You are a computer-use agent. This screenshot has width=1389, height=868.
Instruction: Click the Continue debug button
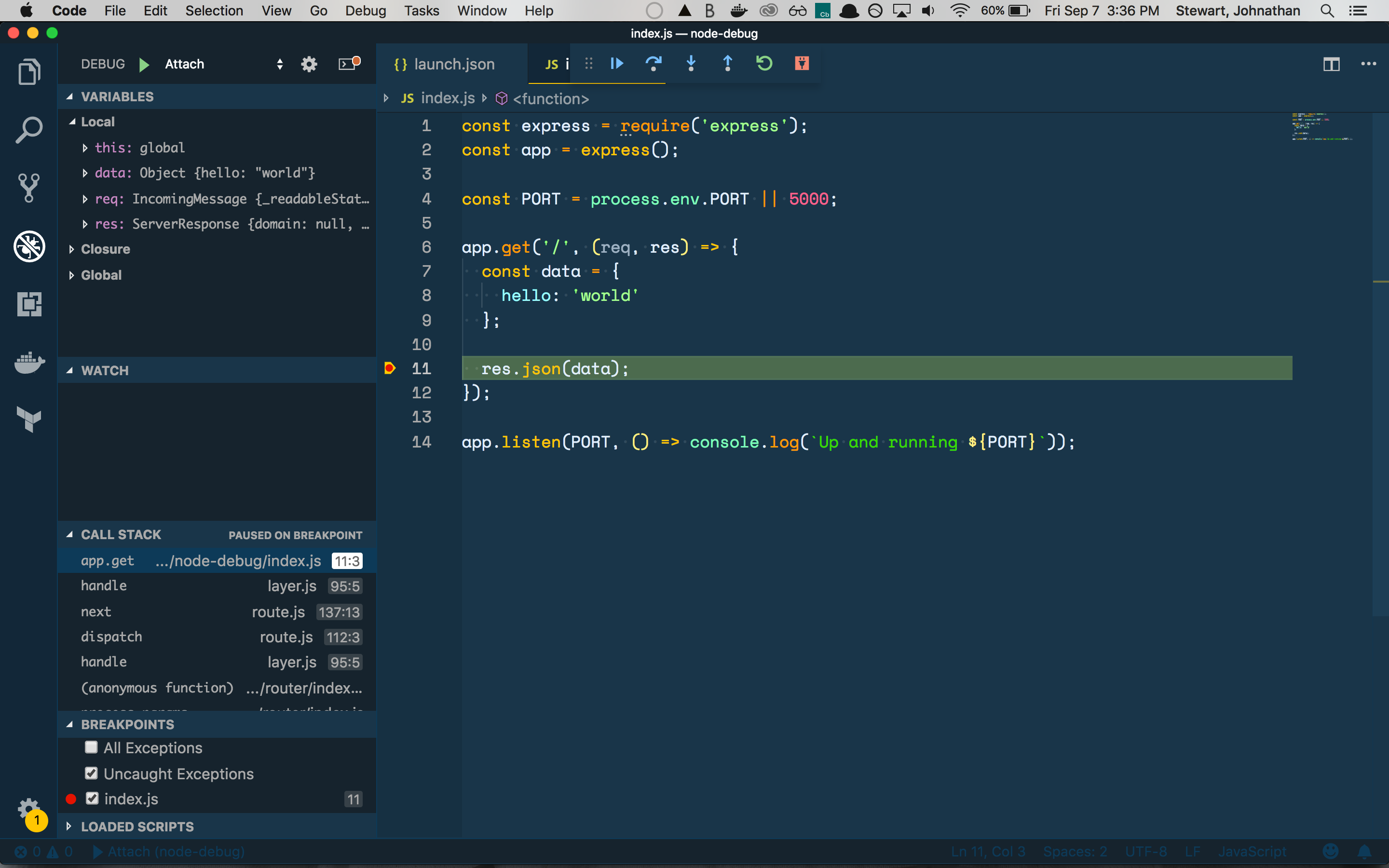point(617,64)
